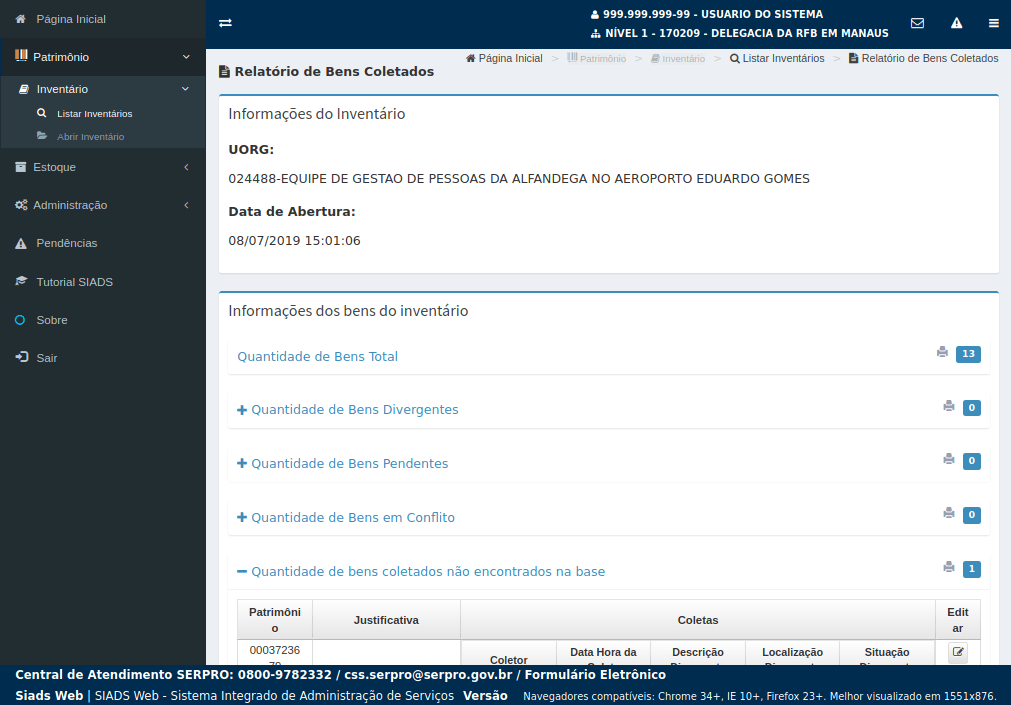Click Listar Inventários breadcrumb link

coord(777,58)
